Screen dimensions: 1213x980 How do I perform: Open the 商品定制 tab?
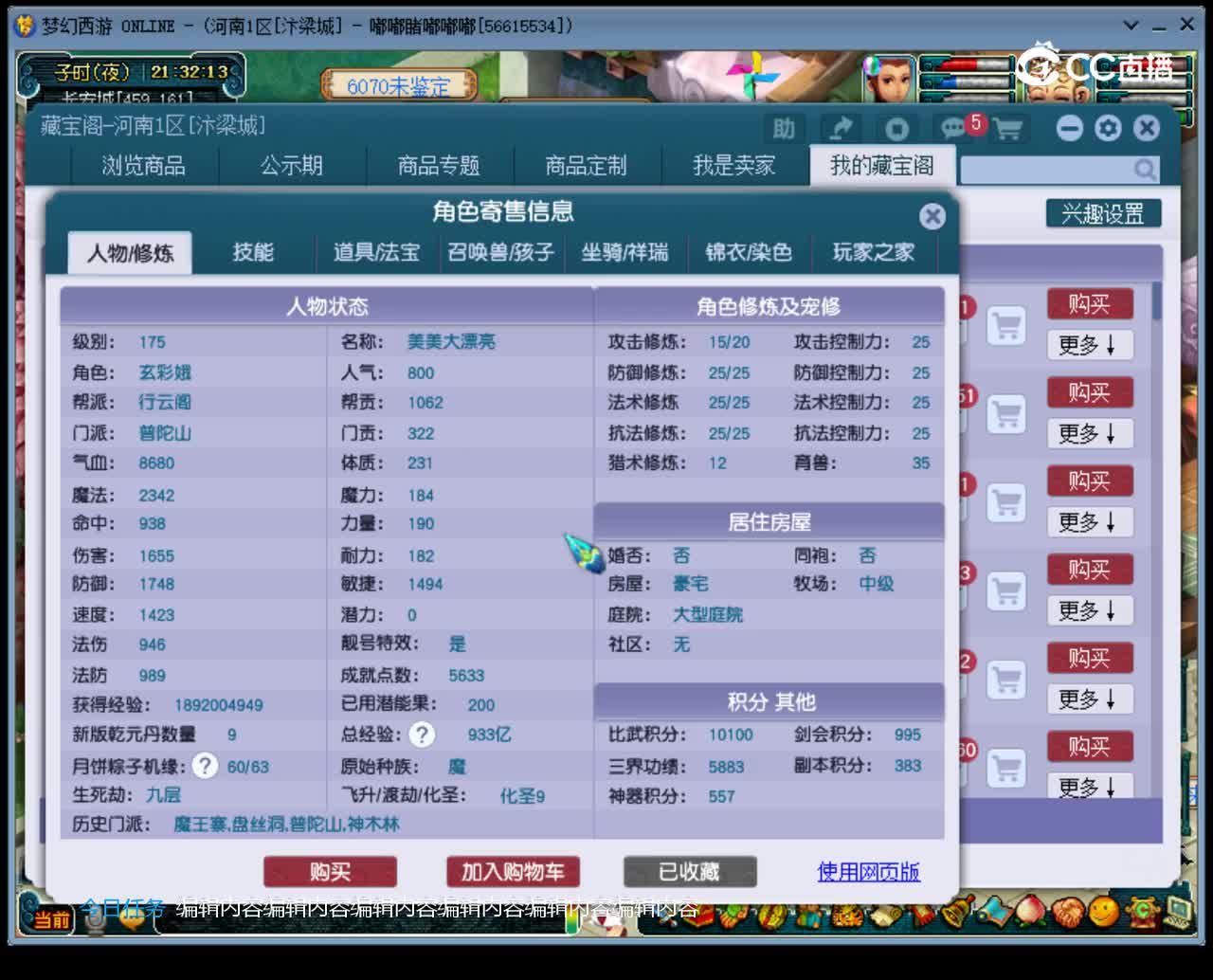(x=586, y=166)
